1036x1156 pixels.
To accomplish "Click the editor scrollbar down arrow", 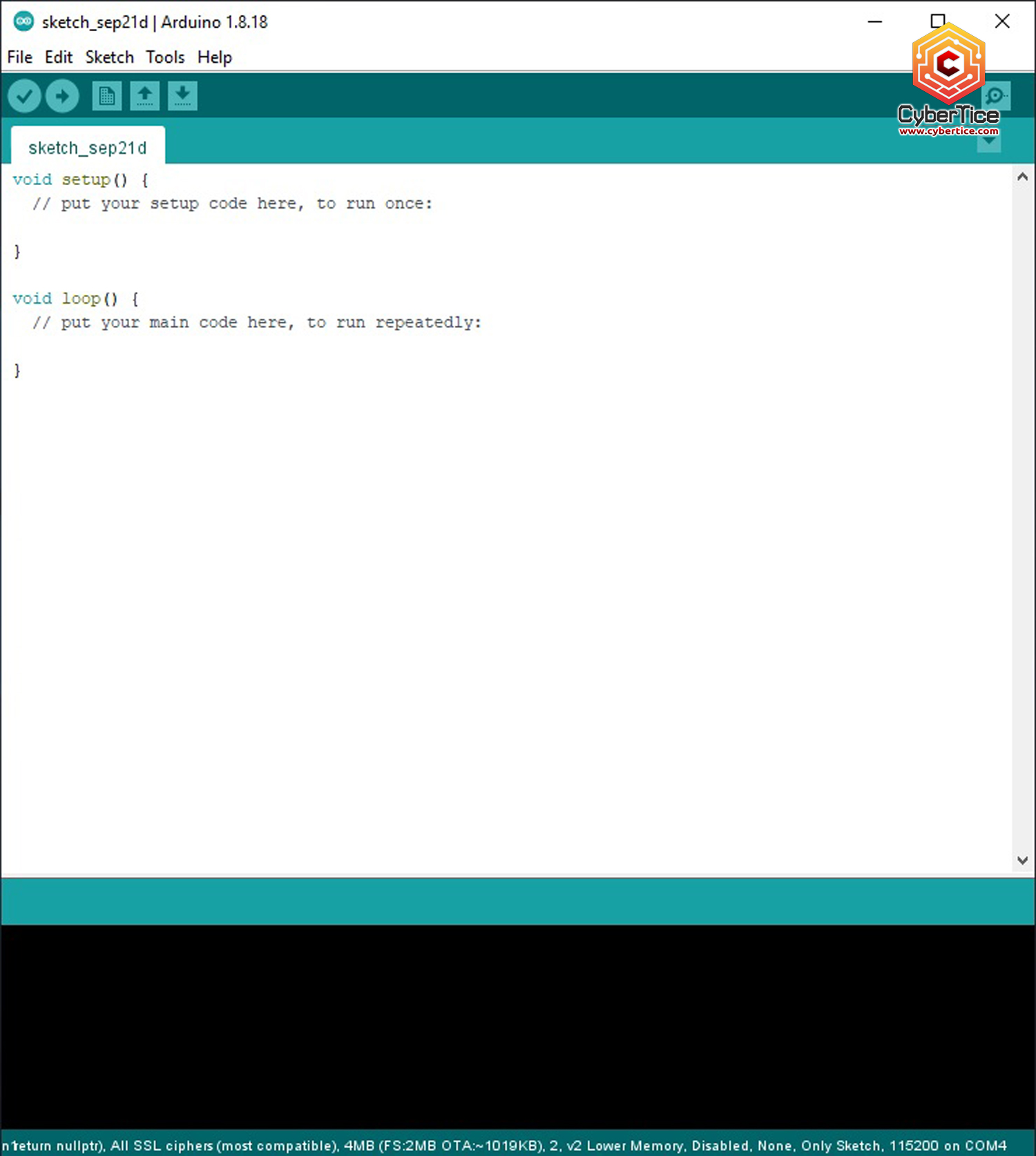I will [x=1022, y=860].
